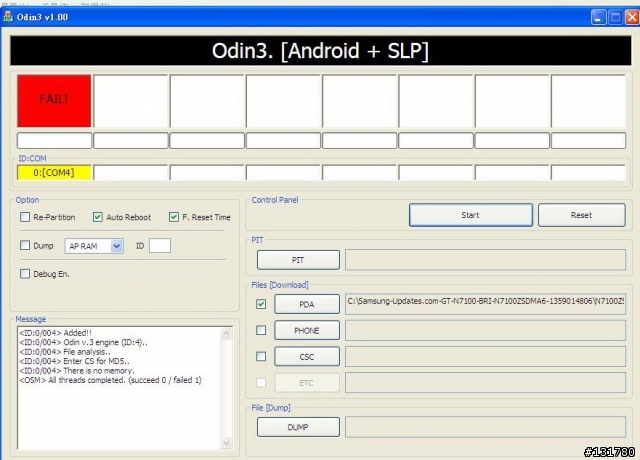
Task: Click the PDA file path field
Action: (485, 304)
